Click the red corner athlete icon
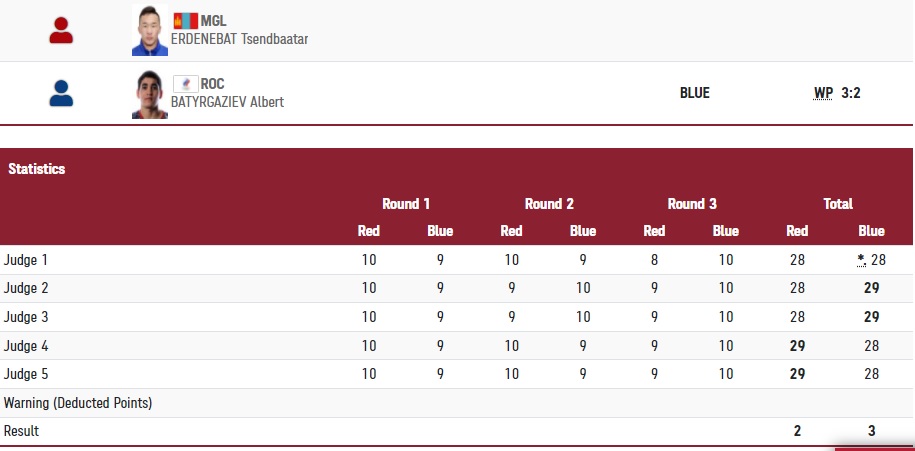 61,31
